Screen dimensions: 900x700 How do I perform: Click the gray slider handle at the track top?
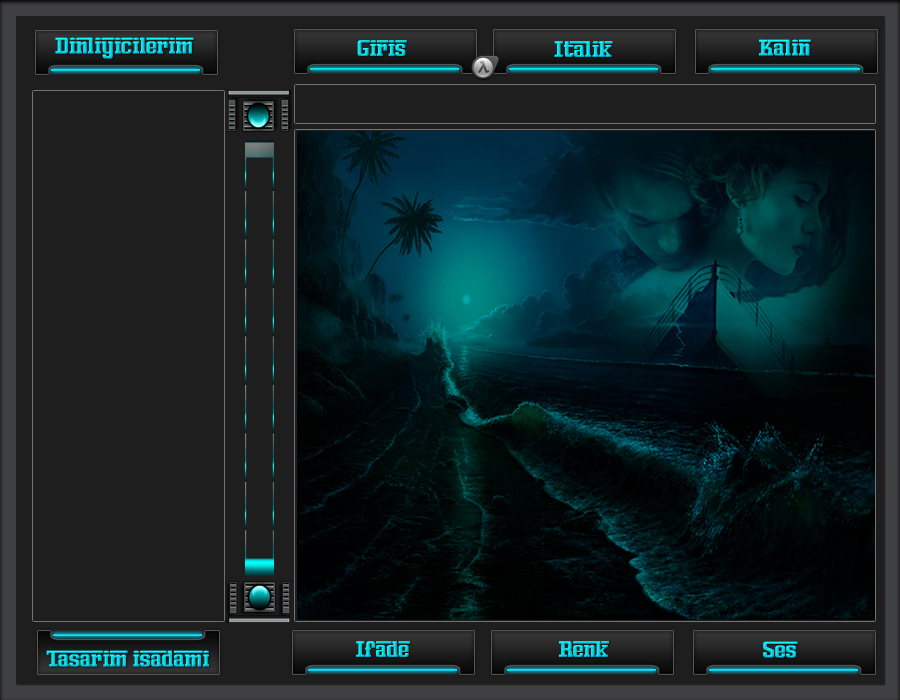coord(259,150)
